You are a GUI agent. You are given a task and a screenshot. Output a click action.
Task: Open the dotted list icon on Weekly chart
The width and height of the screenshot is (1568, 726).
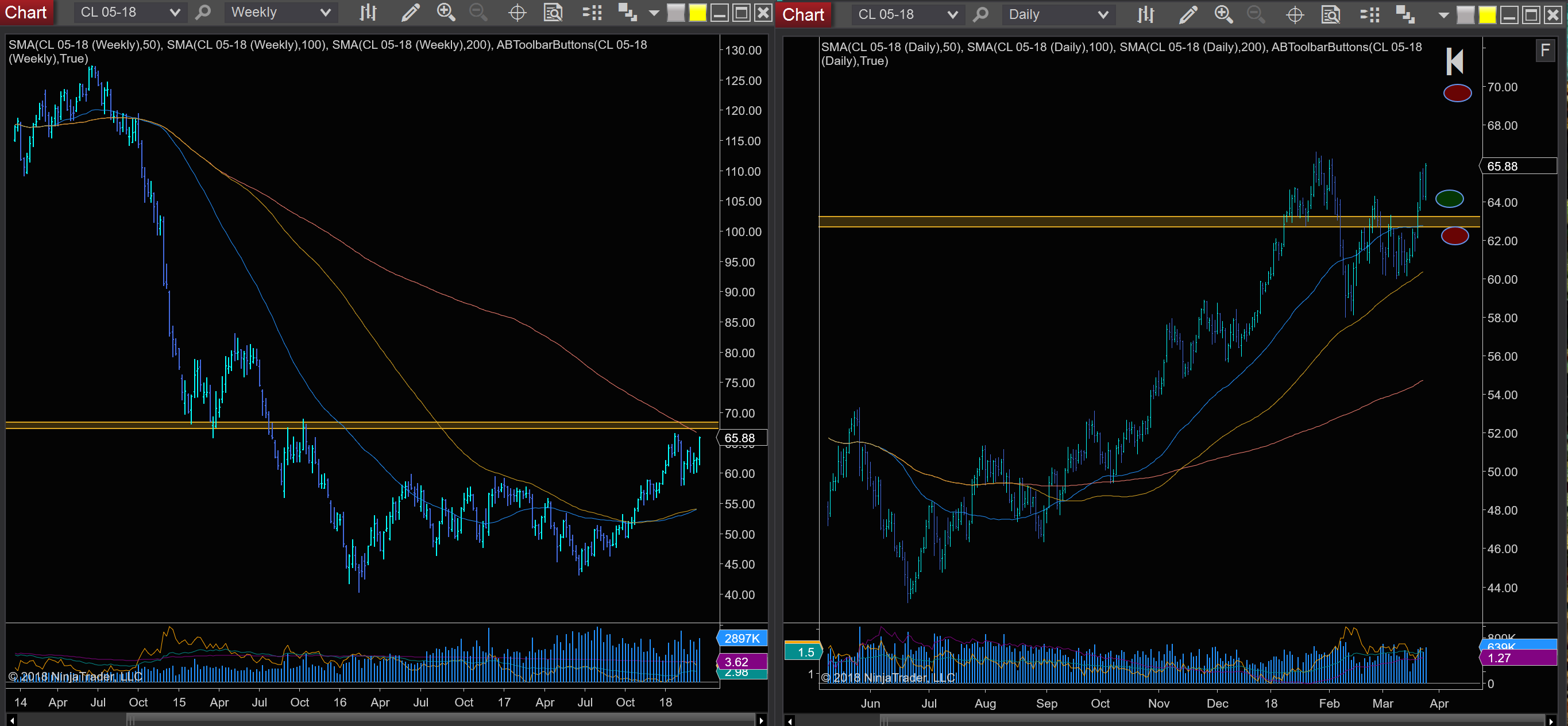pyautogui.click(x=592, y=12)
